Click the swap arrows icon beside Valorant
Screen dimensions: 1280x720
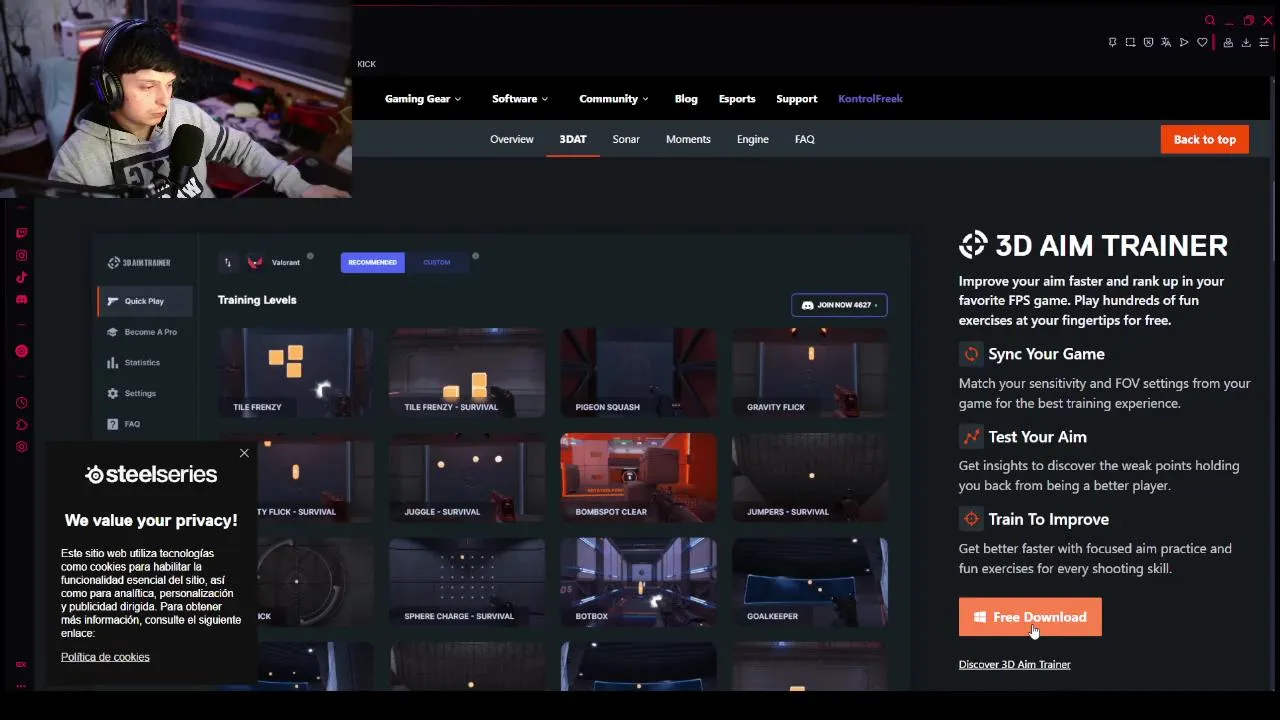pyautogui.click(x=227, y=262)
